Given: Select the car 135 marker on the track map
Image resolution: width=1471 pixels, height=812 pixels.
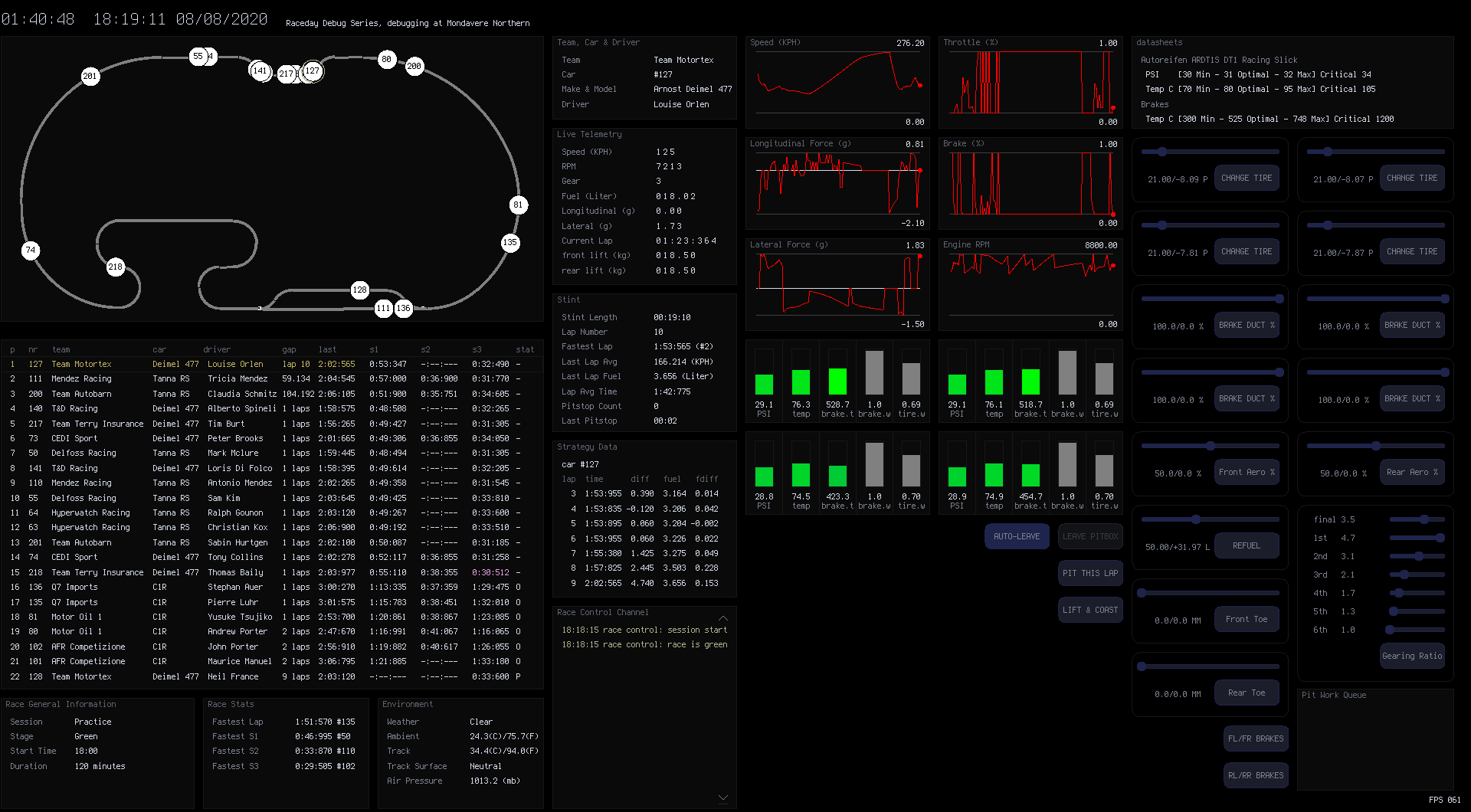Looking at the screenshot, I should (x=511, y=242).
